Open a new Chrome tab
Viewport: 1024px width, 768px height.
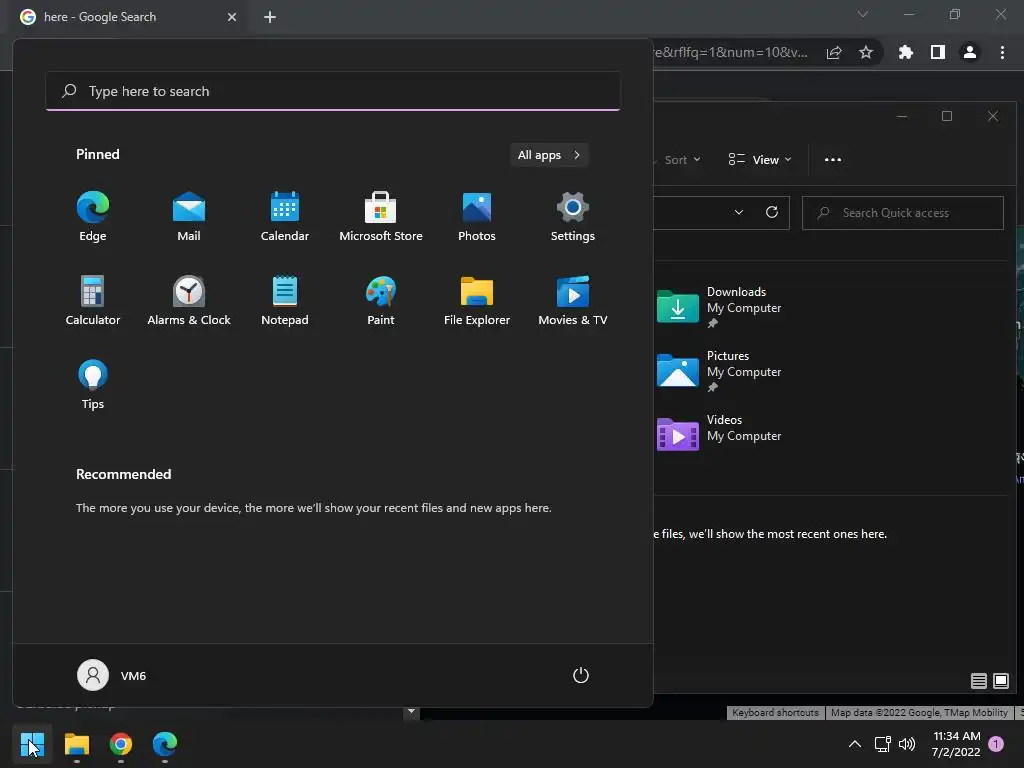click(x=270, y=17)
